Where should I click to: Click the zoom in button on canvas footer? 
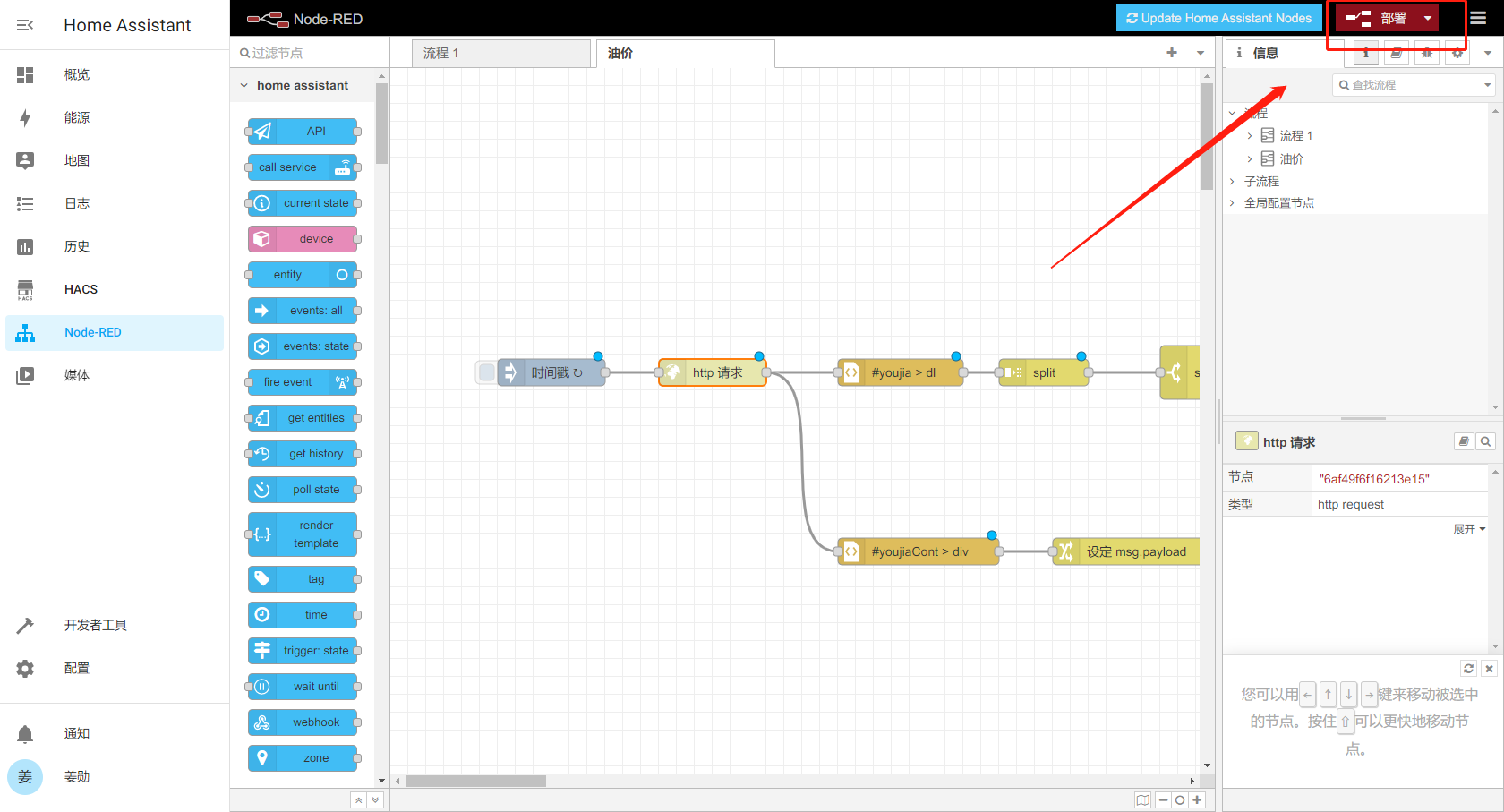click(1197, 799)
